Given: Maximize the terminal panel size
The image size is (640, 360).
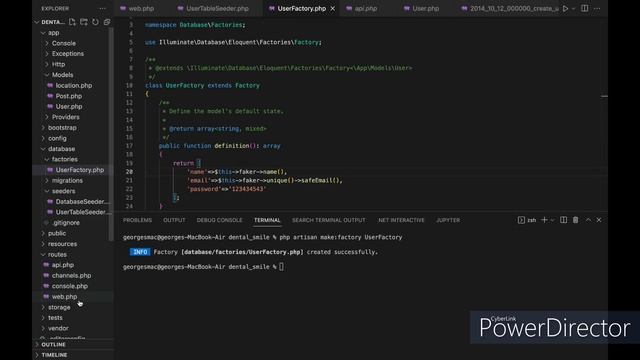Looking at the screenshot, I should tap(588, 220).
